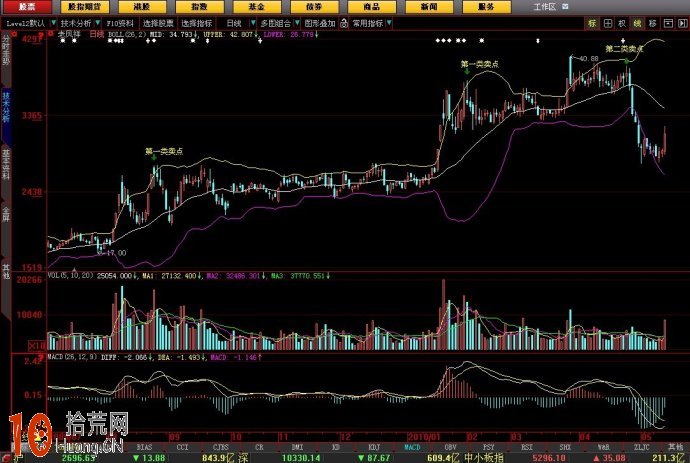Click the 17.00 low price label

pos(116,253)
